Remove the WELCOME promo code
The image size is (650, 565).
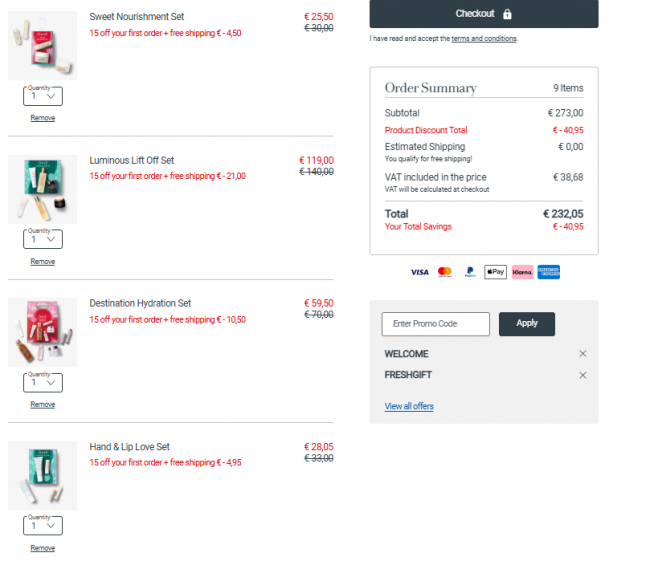tap(583, 354)
